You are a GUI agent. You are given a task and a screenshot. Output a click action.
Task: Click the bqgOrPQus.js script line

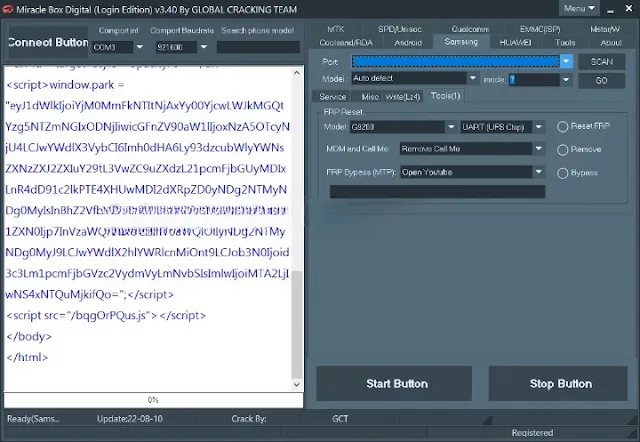[106, 315]
